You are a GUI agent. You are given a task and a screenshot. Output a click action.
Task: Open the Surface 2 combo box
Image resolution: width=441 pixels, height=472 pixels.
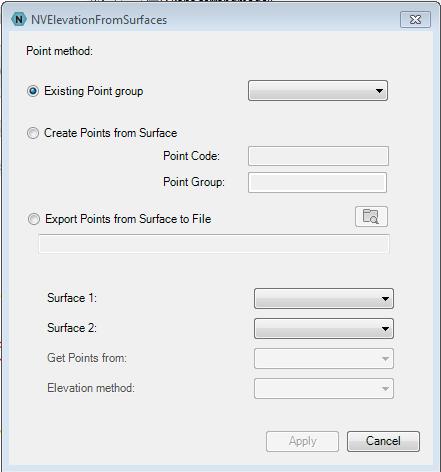[x=324, y=328]
